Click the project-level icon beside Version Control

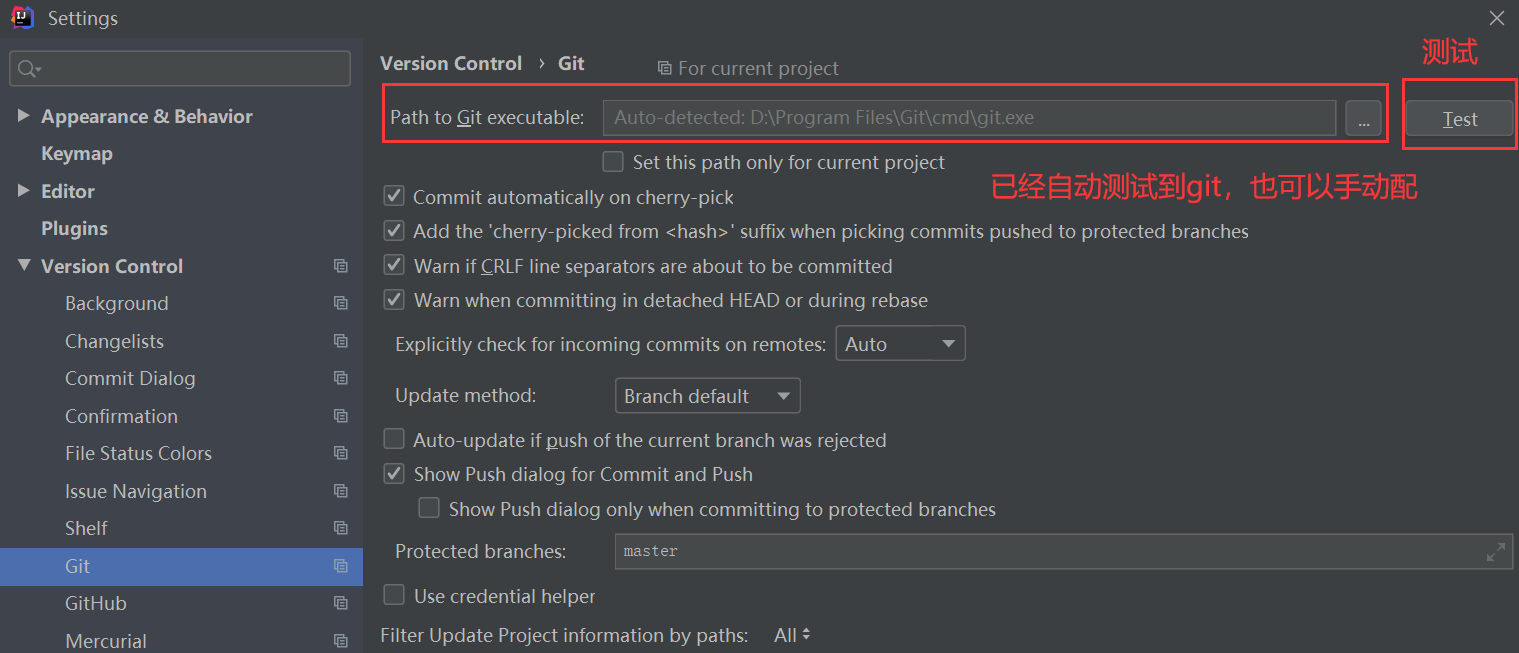point(341,266)
